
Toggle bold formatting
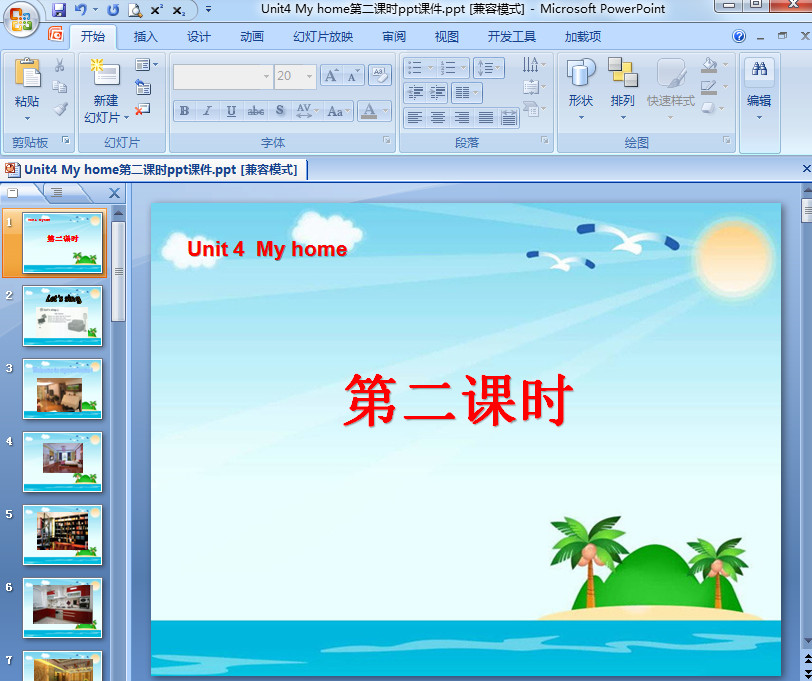coord(184,111)
